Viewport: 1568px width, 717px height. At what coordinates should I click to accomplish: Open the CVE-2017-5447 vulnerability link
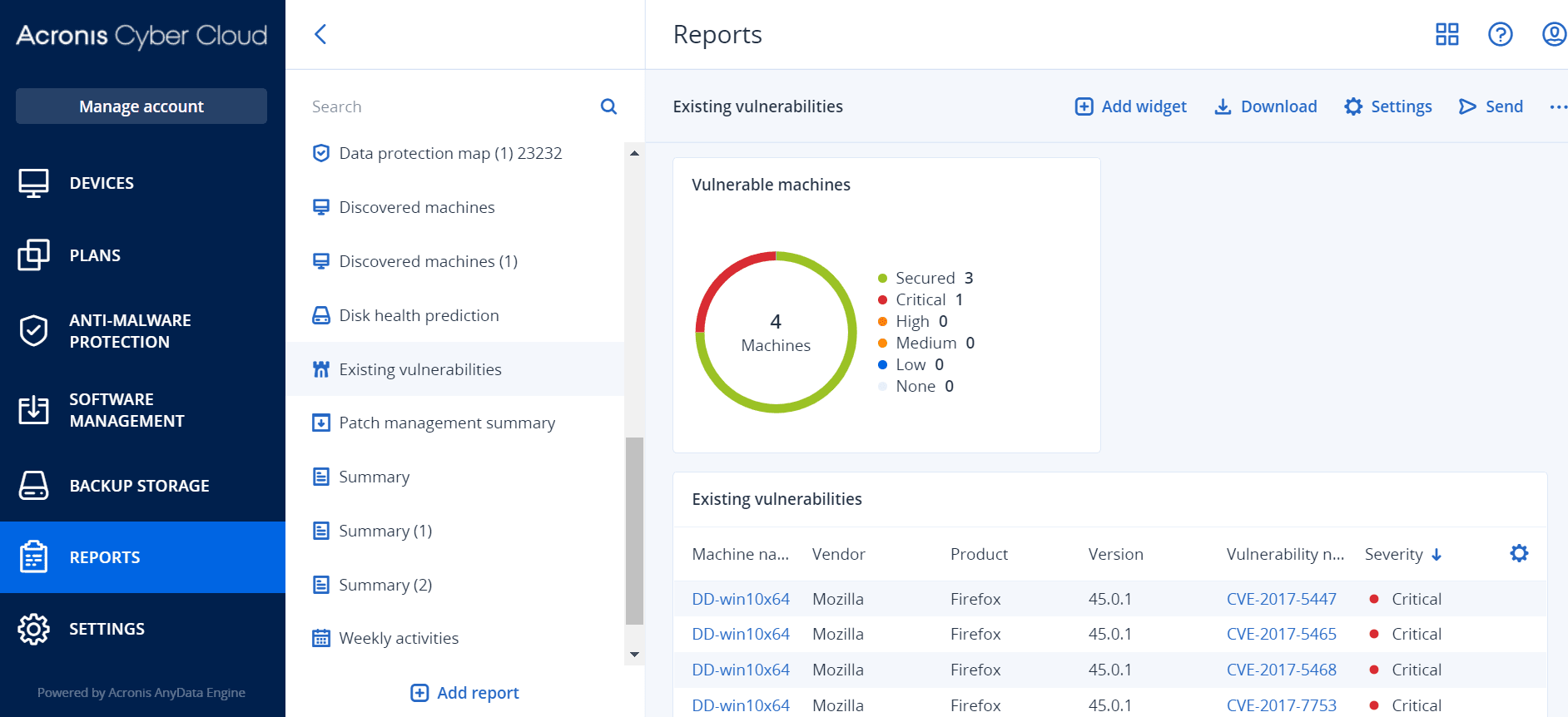(x=1281, y=599)
